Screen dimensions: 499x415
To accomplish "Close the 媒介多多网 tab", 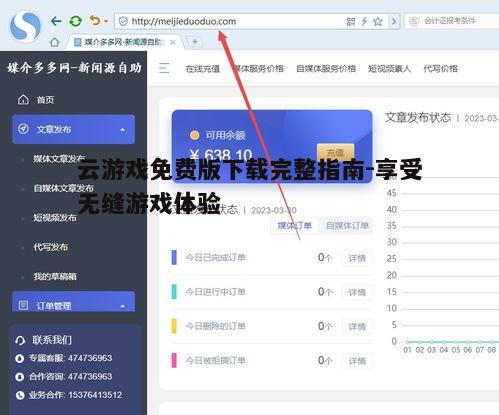I will tap(173, 42).
